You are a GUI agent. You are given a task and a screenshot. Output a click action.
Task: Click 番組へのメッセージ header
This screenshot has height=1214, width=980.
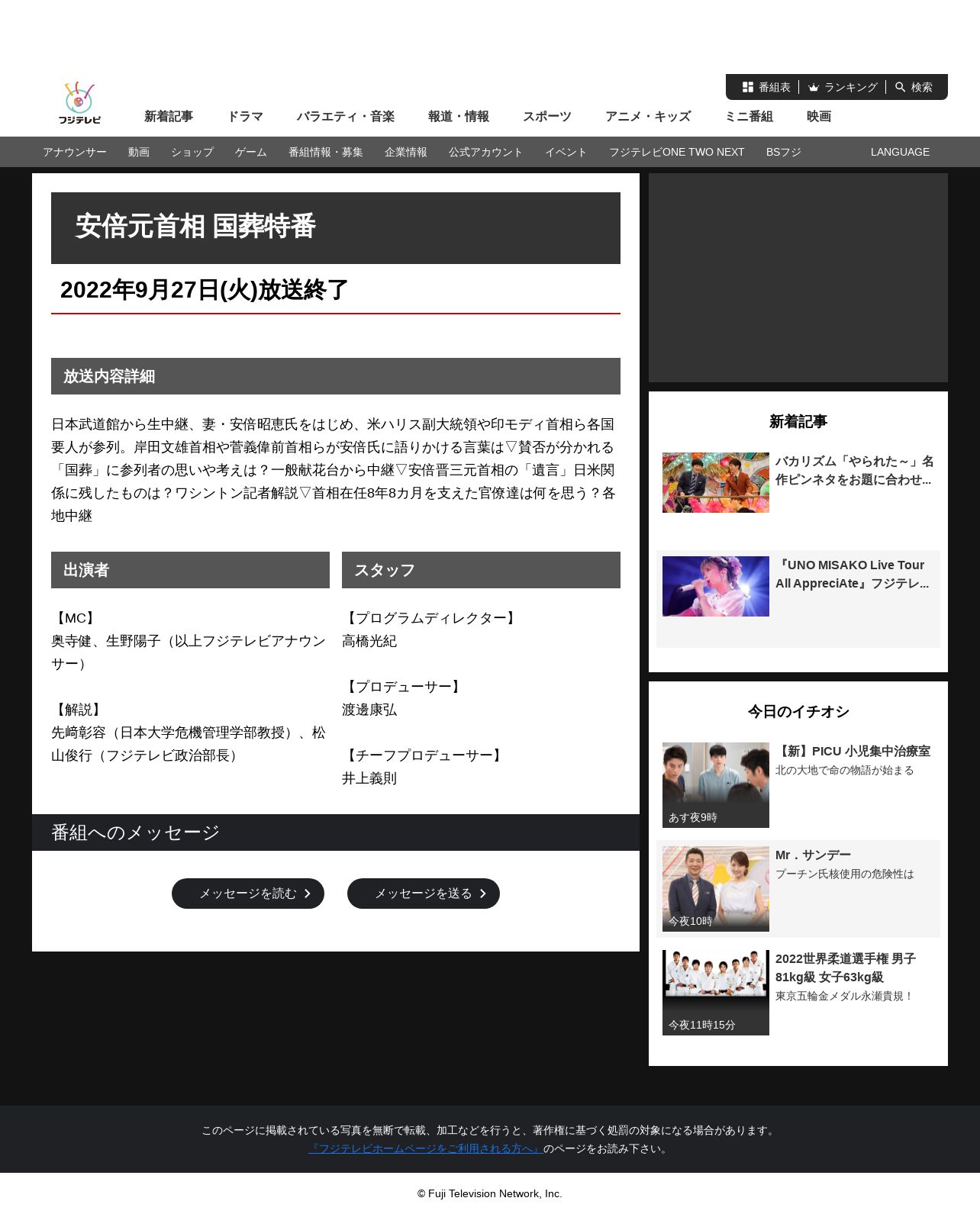[x=336, y=832]
